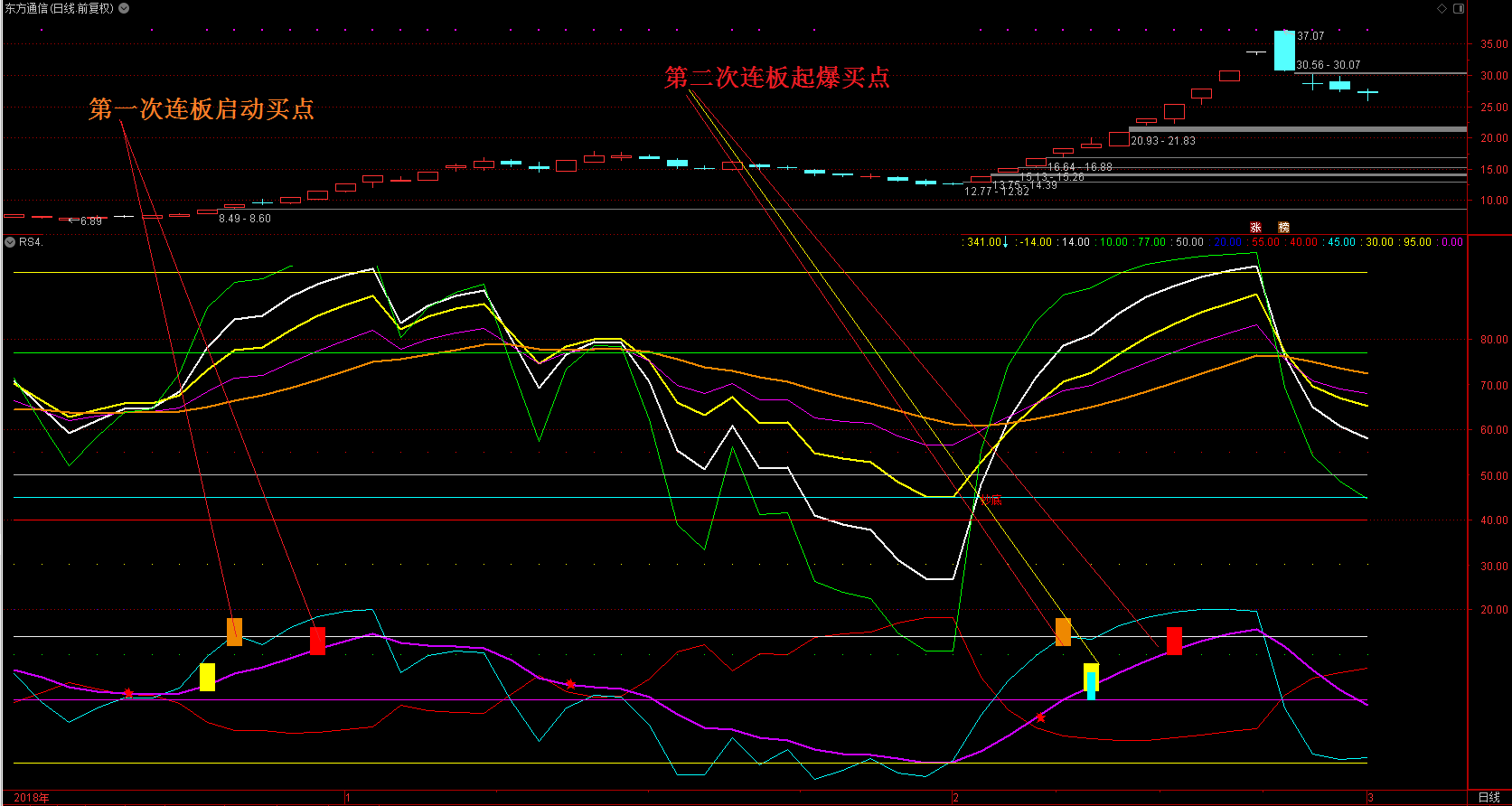Viewport: 1512px width, 806px height.
Task: Click the diamond icon at top right
Action: pyautogui.click(x=1442, y=8)
